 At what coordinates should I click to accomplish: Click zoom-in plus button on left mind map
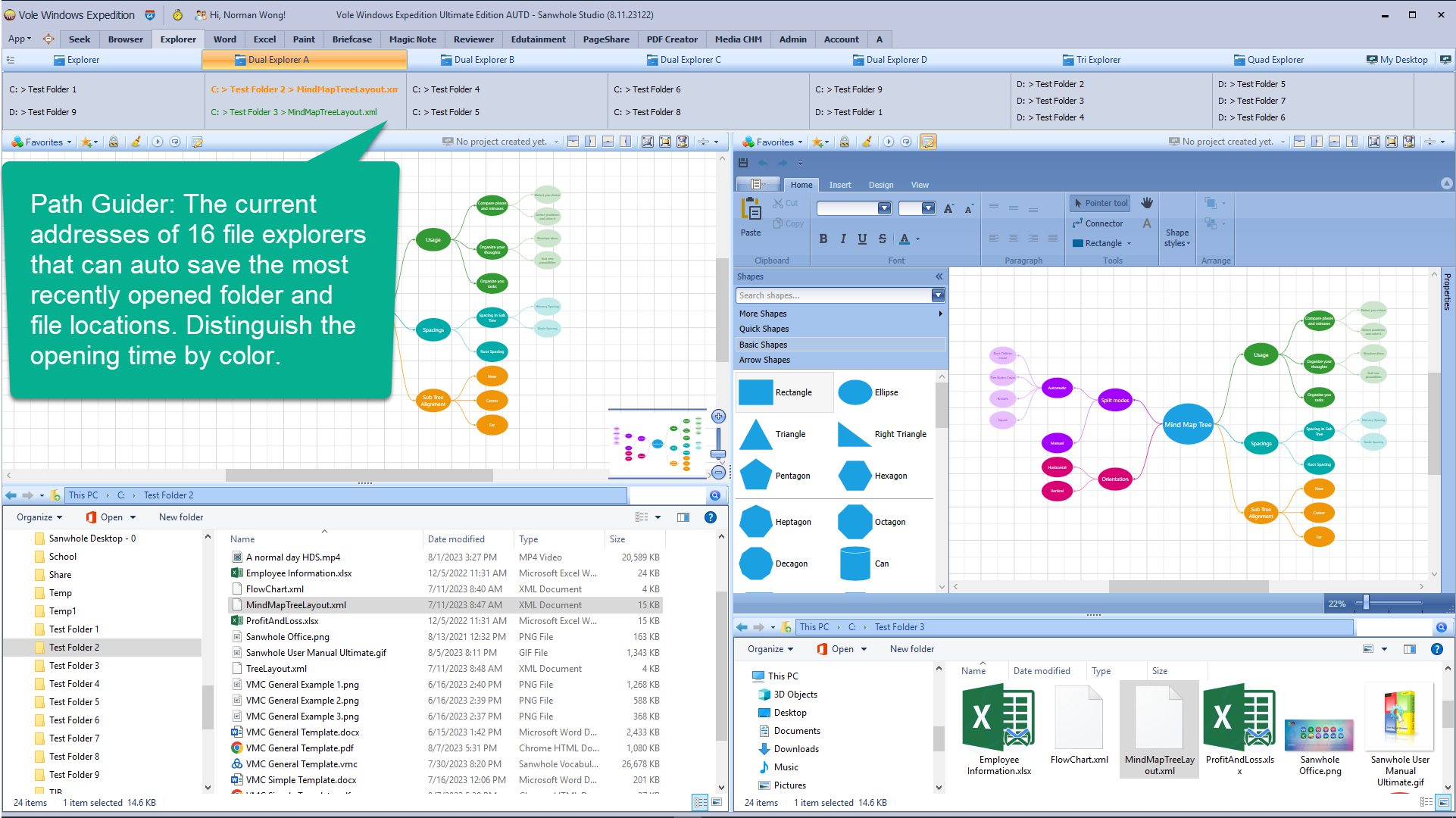coord(718,417)
